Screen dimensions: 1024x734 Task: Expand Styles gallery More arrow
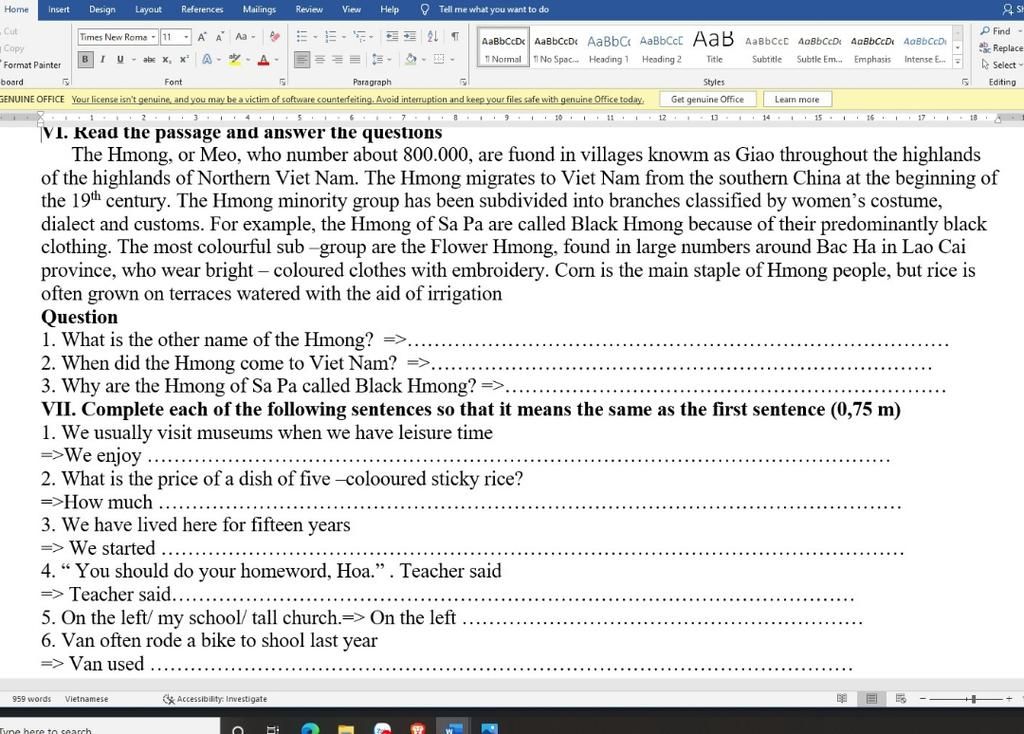pos(957,61)
